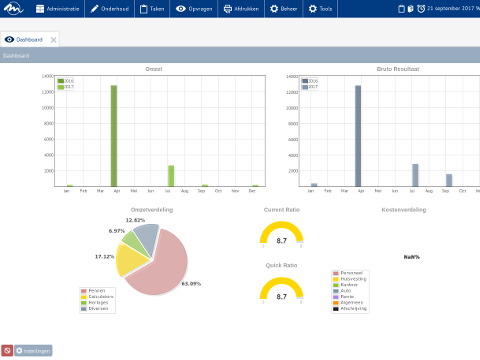
Task: Select the Dashboard tab
Action: point(30,40)
